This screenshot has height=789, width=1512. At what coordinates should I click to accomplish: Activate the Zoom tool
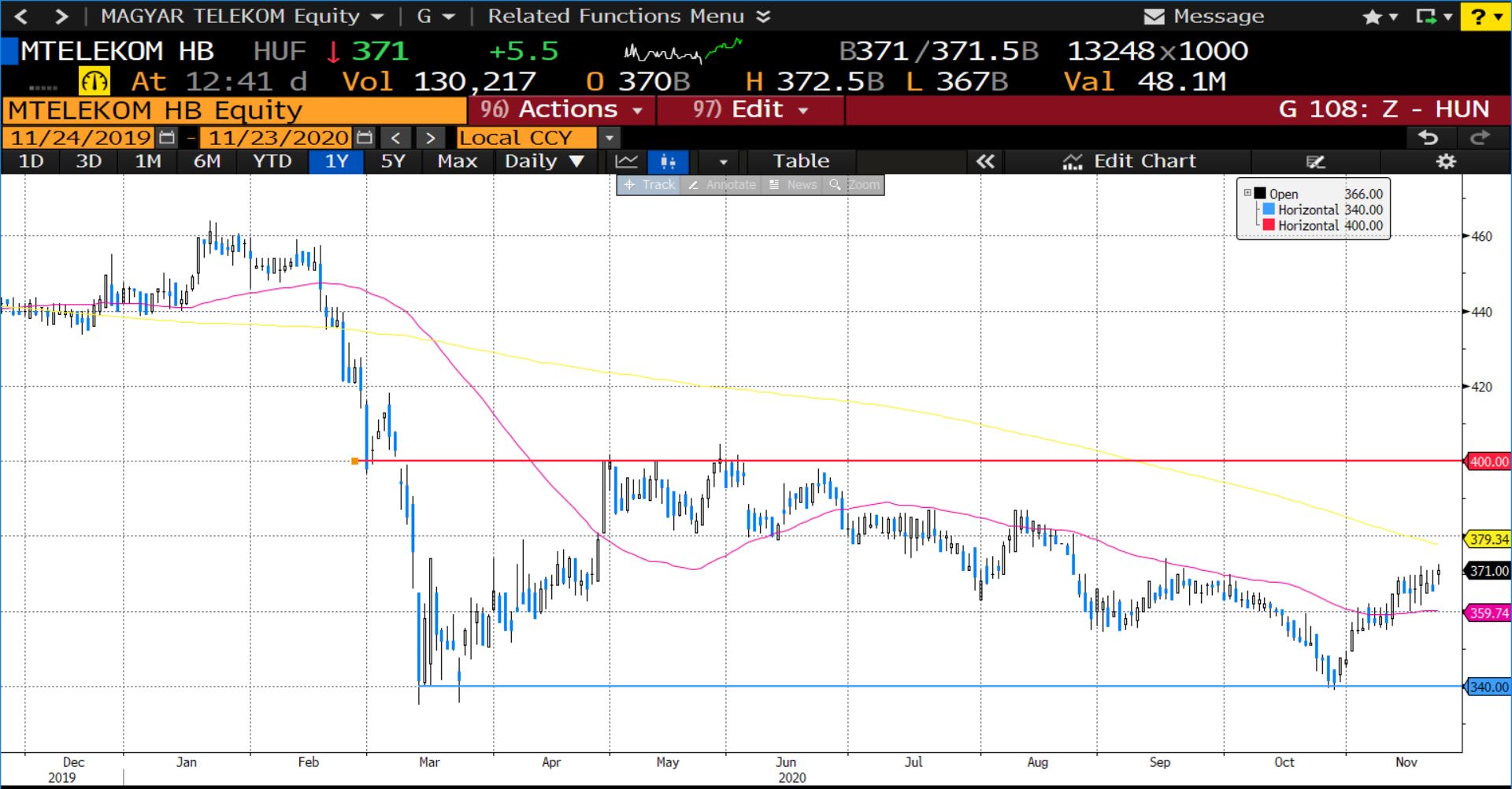pyautogui.click(x=854, y=185)
